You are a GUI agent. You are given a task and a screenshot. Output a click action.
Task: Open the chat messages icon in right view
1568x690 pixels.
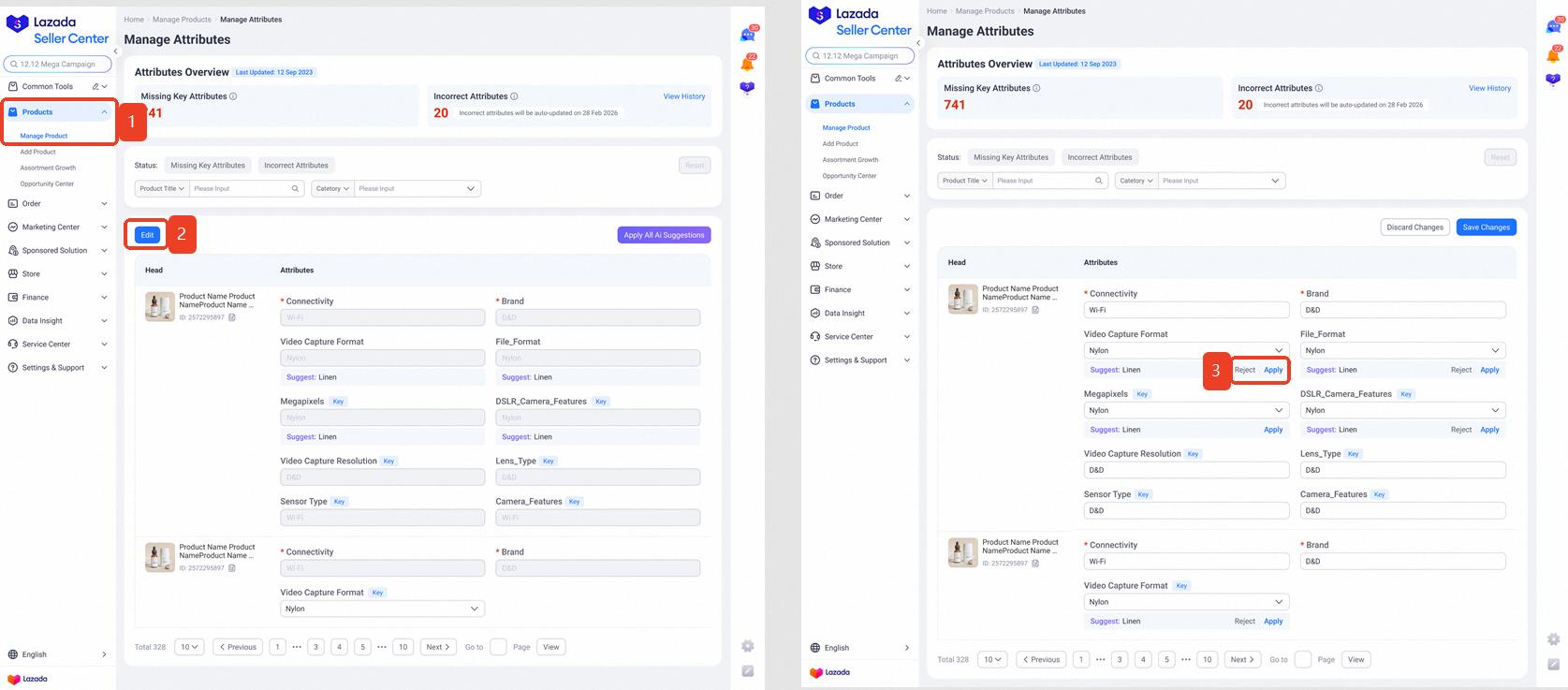click(x=1553, y=26)
